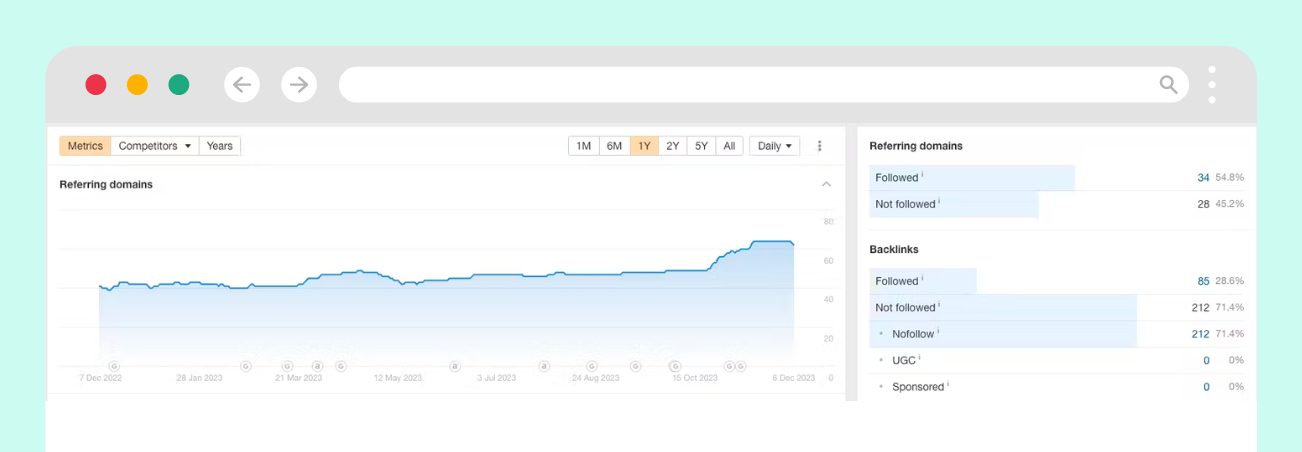The width and height of the screenshot is (1302, 452).
Task: Click info icon beside Sponsored
Action: pos(948,383)
